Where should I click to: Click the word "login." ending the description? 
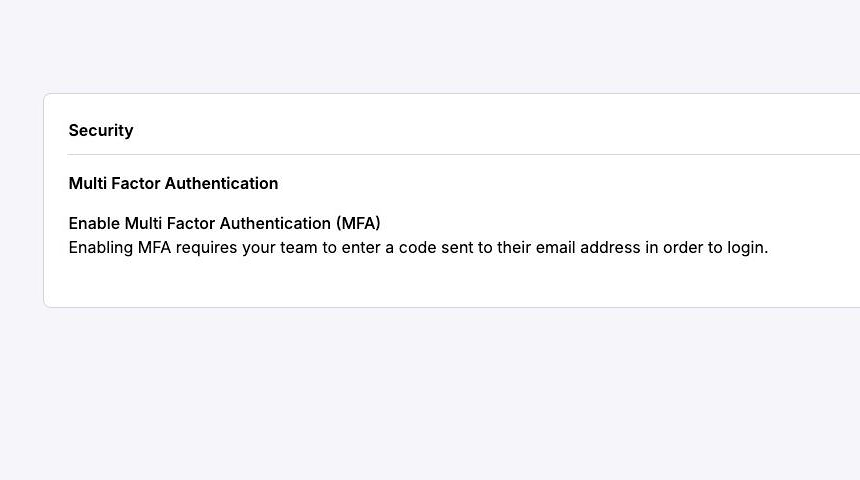[x=747, y=248]
